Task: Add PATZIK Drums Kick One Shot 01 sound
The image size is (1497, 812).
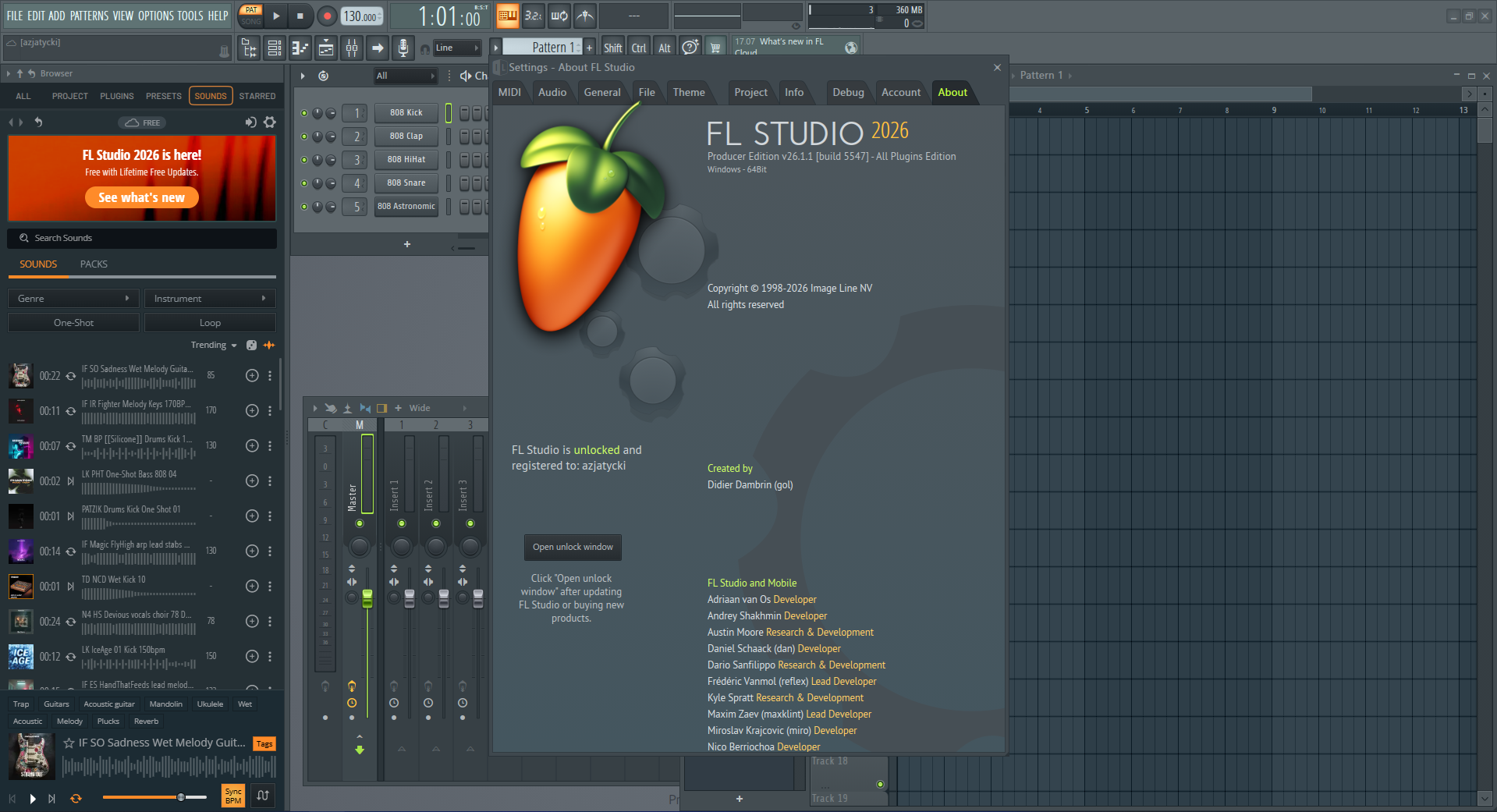Action: click(252, 516)
